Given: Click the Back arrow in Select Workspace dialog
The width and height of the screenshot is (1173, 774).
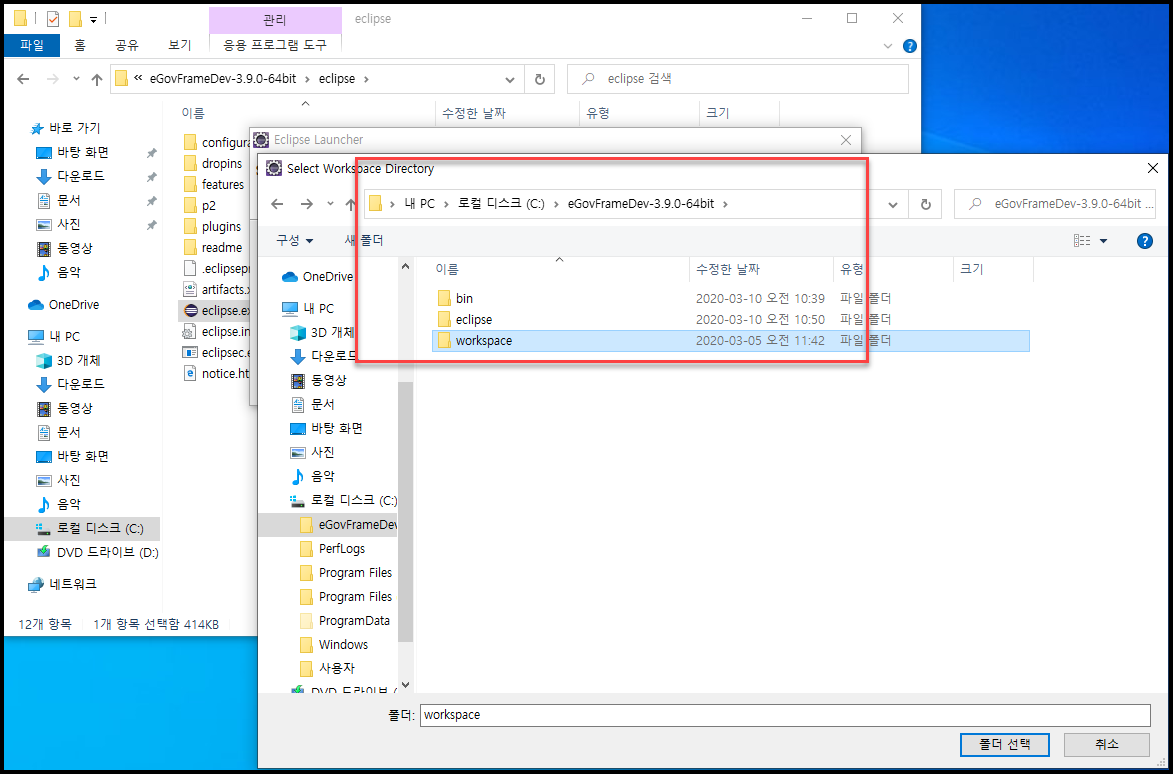Looking at the screenshot, I should (x=278, y=204).
